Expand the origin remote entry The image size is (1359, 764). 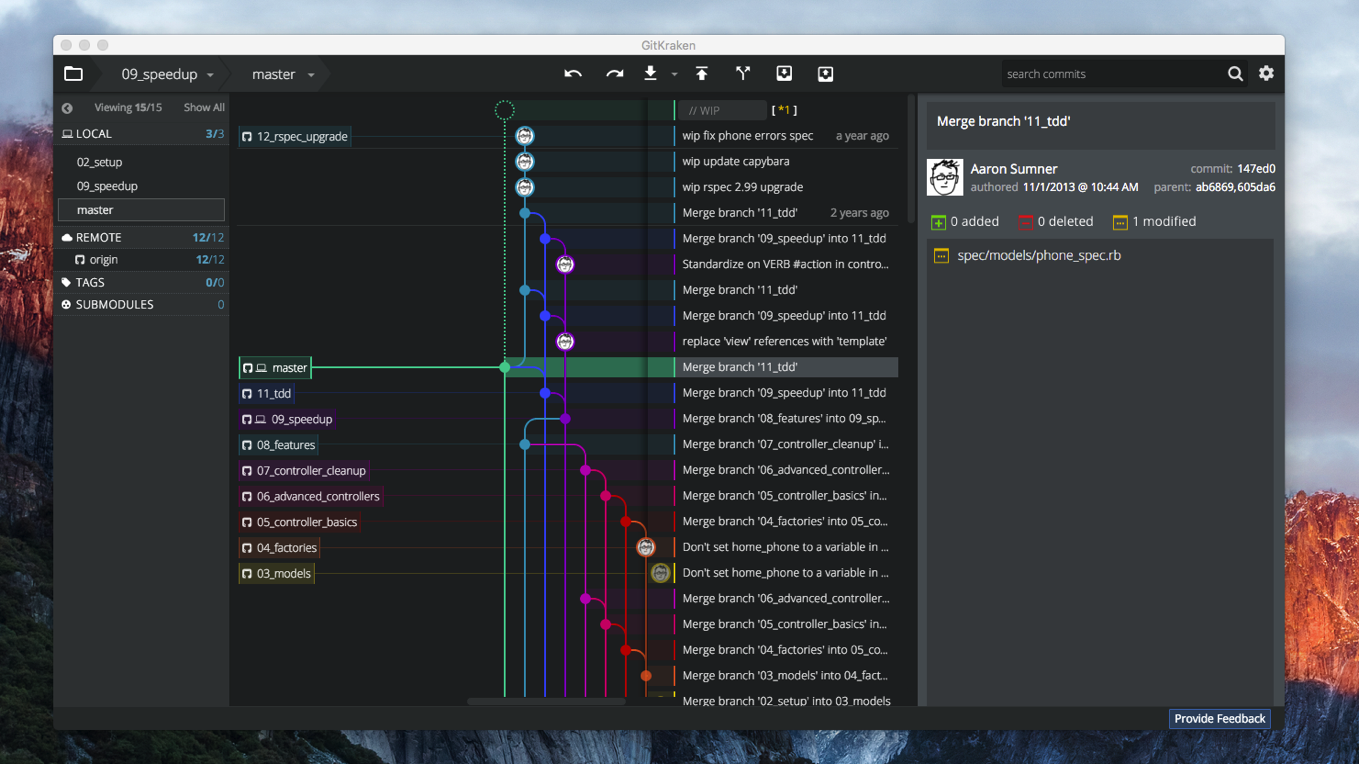(x=142, y=260)
